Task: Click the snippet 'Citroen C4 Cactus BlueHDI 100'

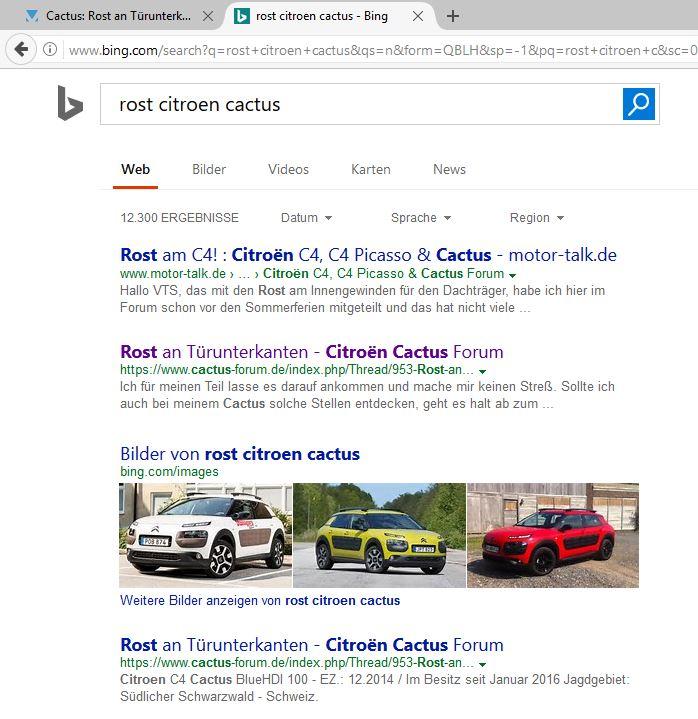Action: tap(214, 679)
